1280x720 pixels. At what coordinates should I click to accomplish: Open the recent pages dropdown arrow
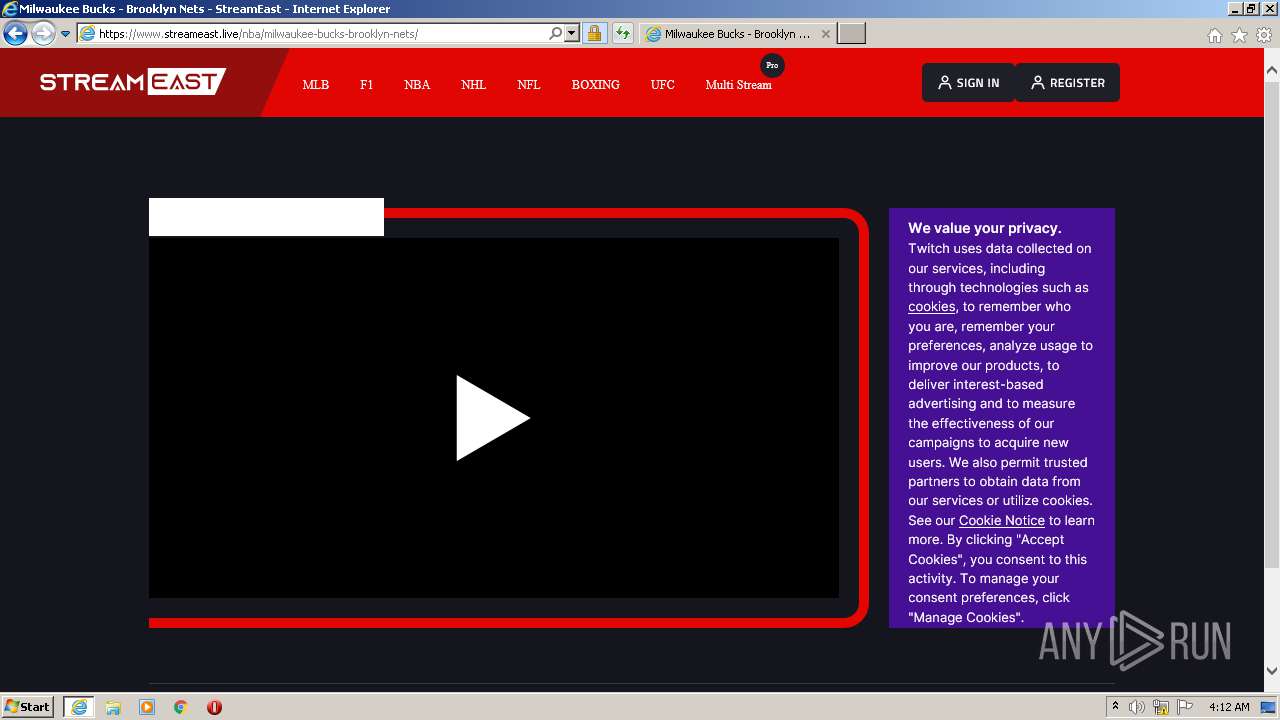click(65, 34)
